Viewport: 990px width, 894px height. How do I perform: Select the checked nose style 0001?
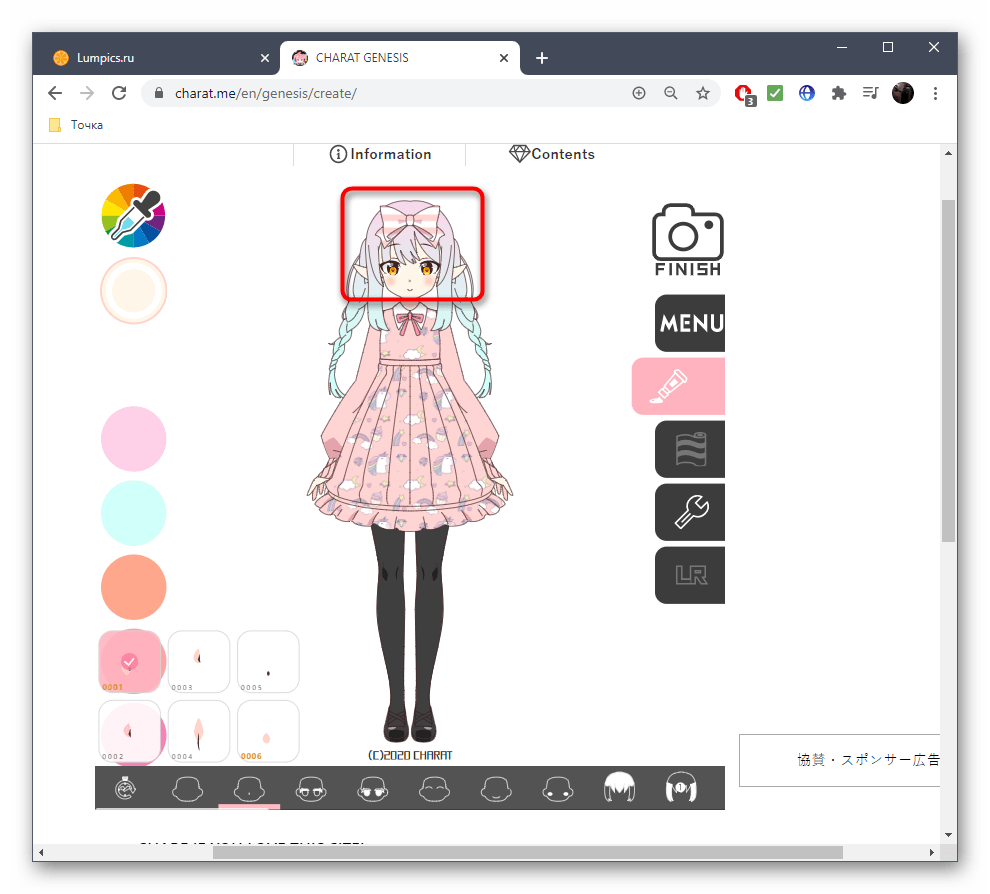pos(129,662)
